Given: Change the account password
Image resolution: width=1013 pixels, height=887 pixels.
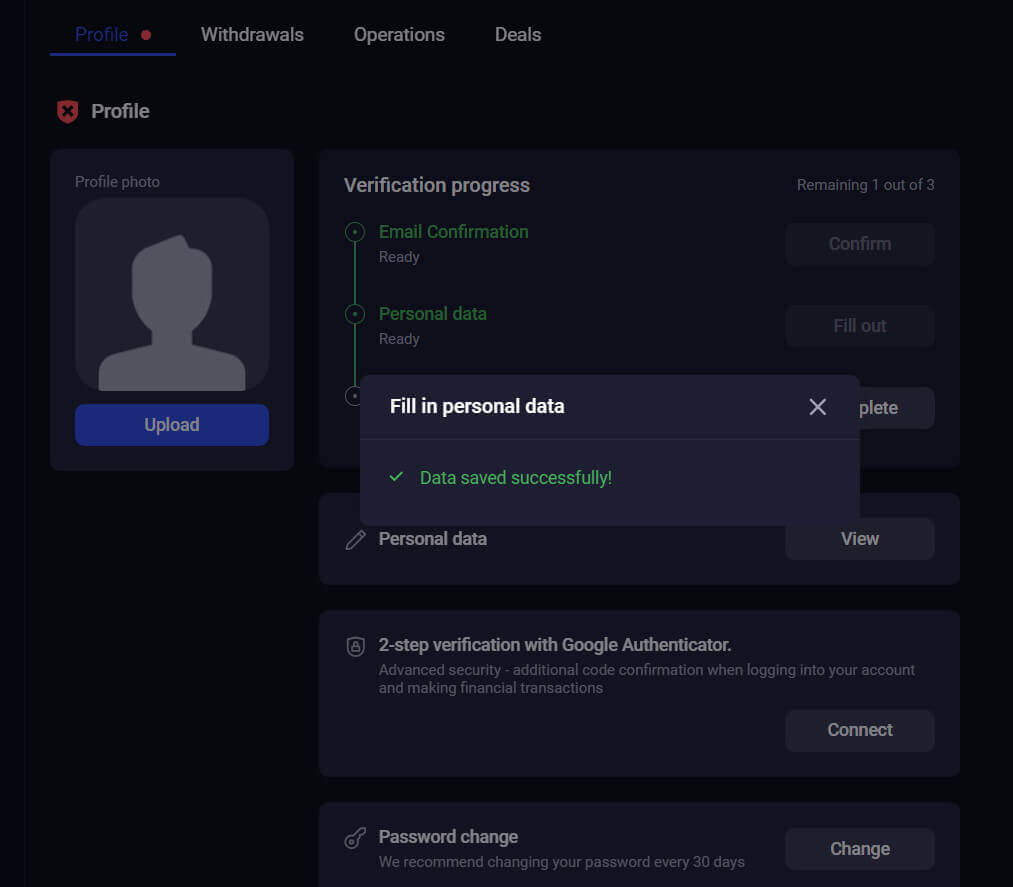Looking at the screenshot, I should [859, 848].
